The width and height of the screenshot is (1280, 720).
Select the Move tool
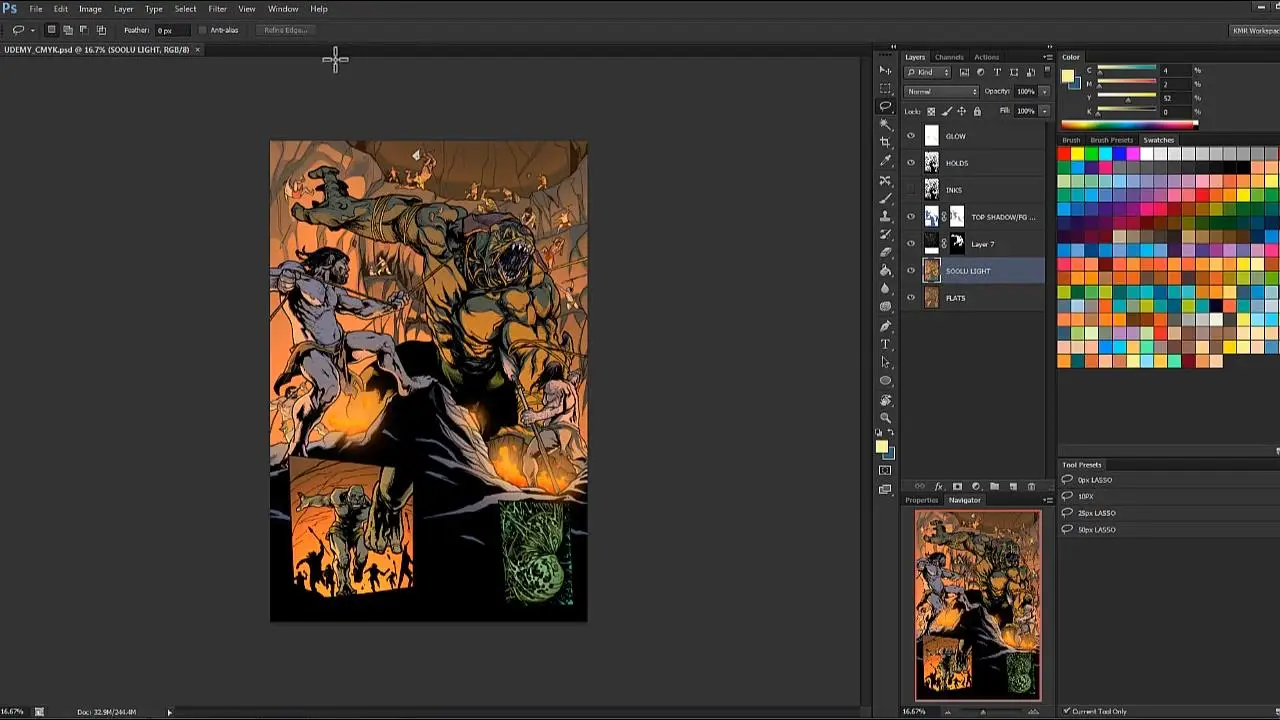tap(885, 70)
